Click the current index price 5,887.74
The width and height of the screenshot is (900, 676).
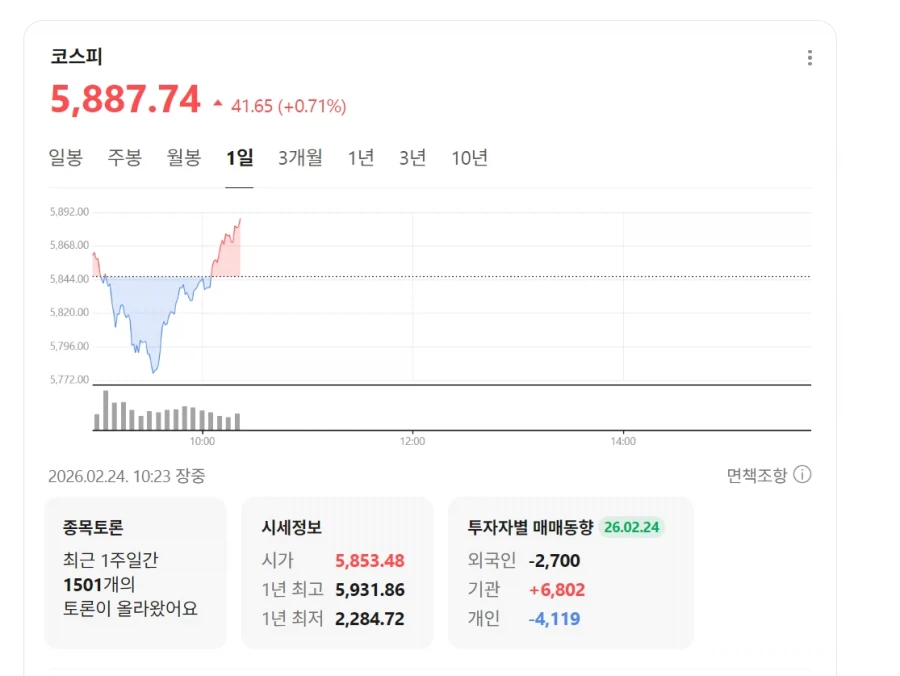pyautogui.click(x=125, y=100)
